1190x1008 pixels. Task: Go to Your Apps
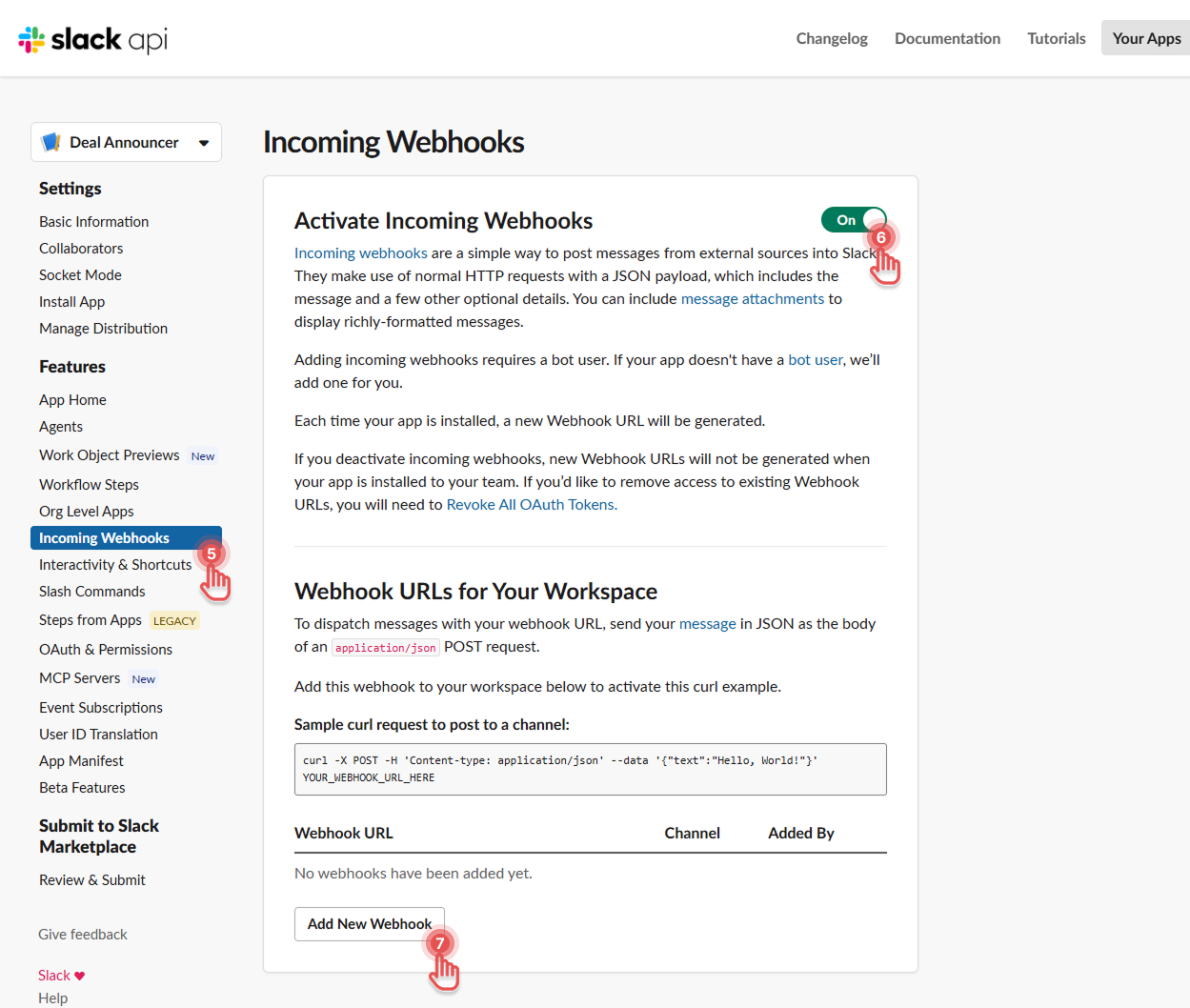(x=1146, y=38)
